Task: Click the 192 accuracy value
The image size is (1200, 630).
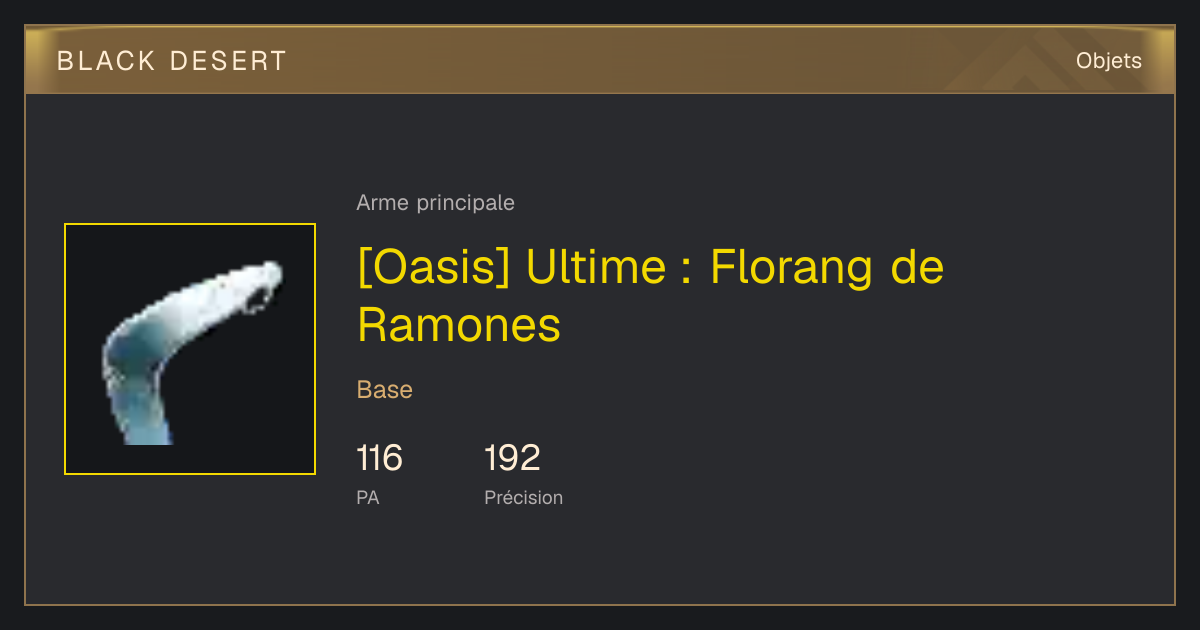Action: pyautogui.click(x=512, y=458)
